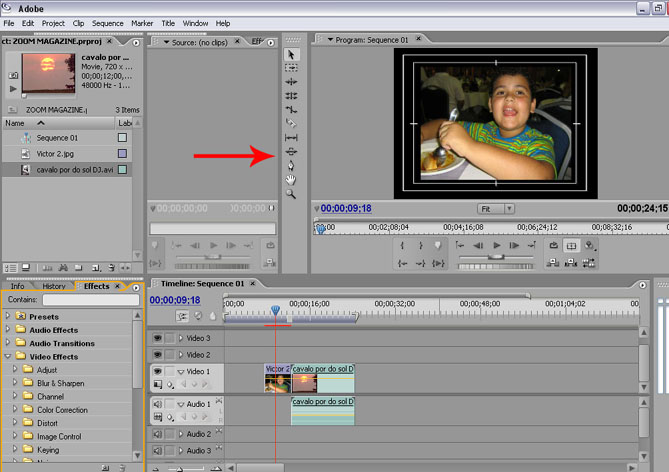Open the Sequence menu
Viewport: 669px width, 472px height.
pyautogui.click(x=107, y=23)
